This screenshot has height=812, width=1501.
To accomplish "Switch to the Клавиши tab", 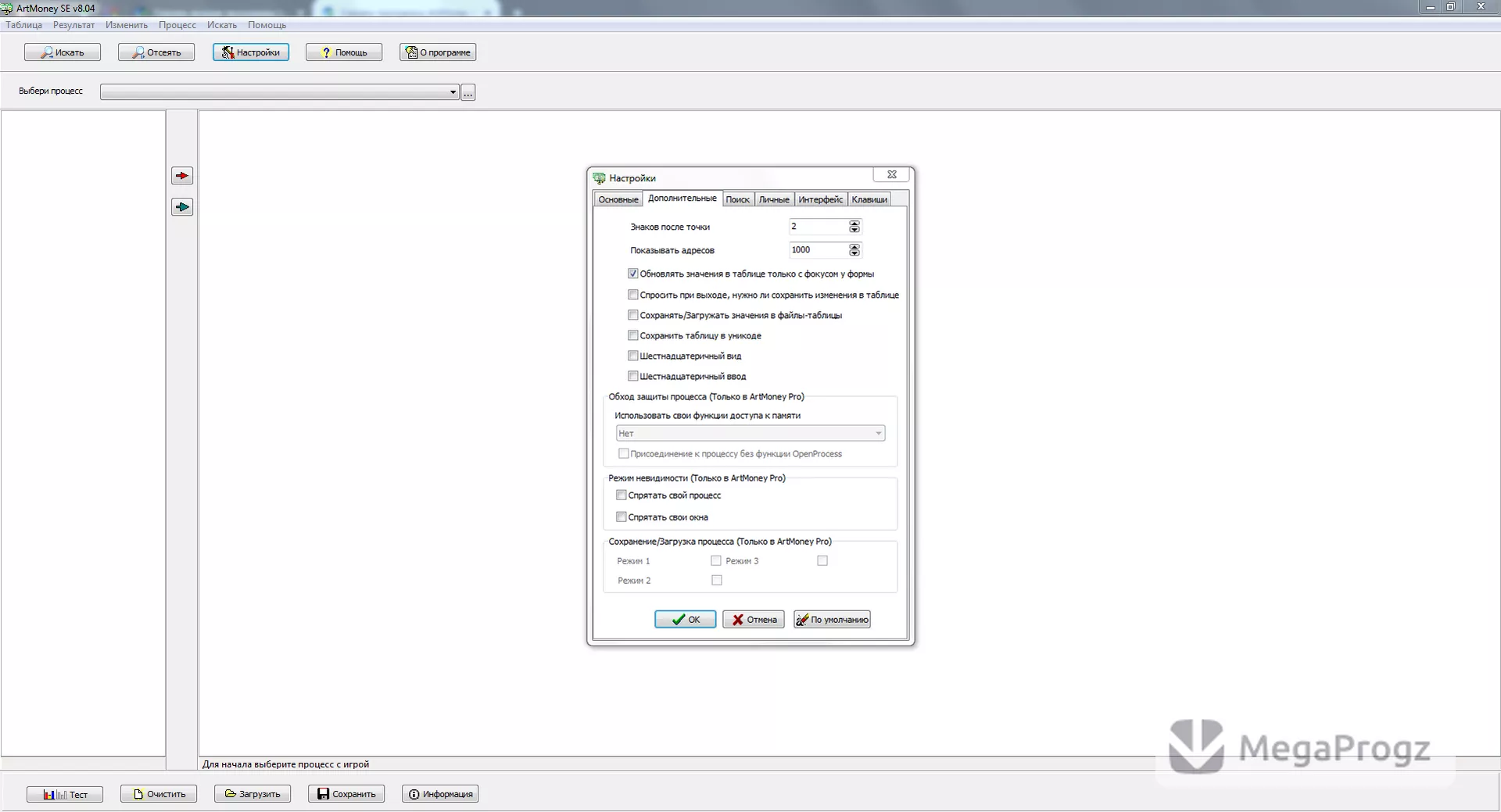I will pos(869,200).
